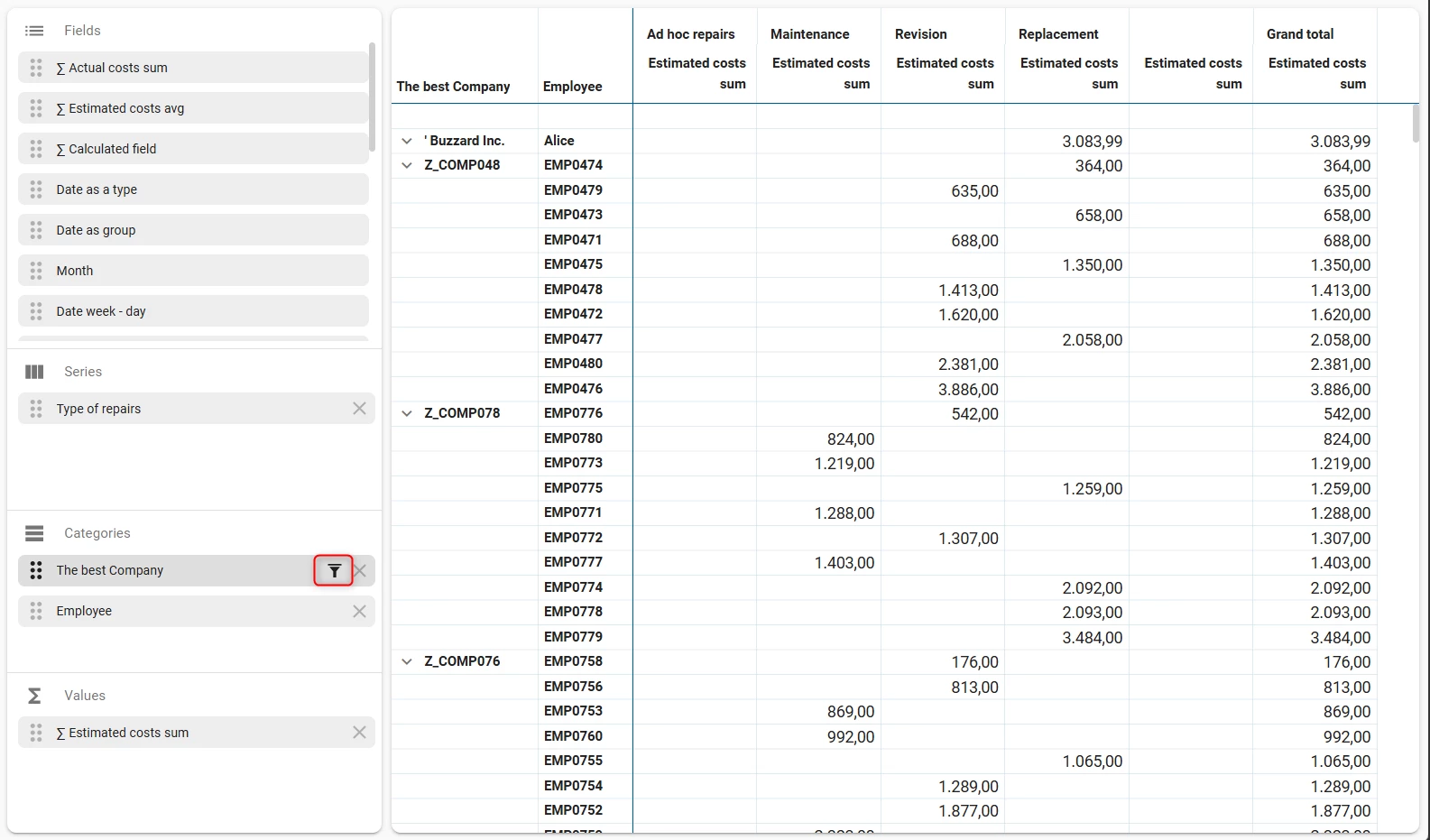Click the Type of repairs drag handle
The height and width of the screenshot is (840, 1430).
[x=36, y=409]
